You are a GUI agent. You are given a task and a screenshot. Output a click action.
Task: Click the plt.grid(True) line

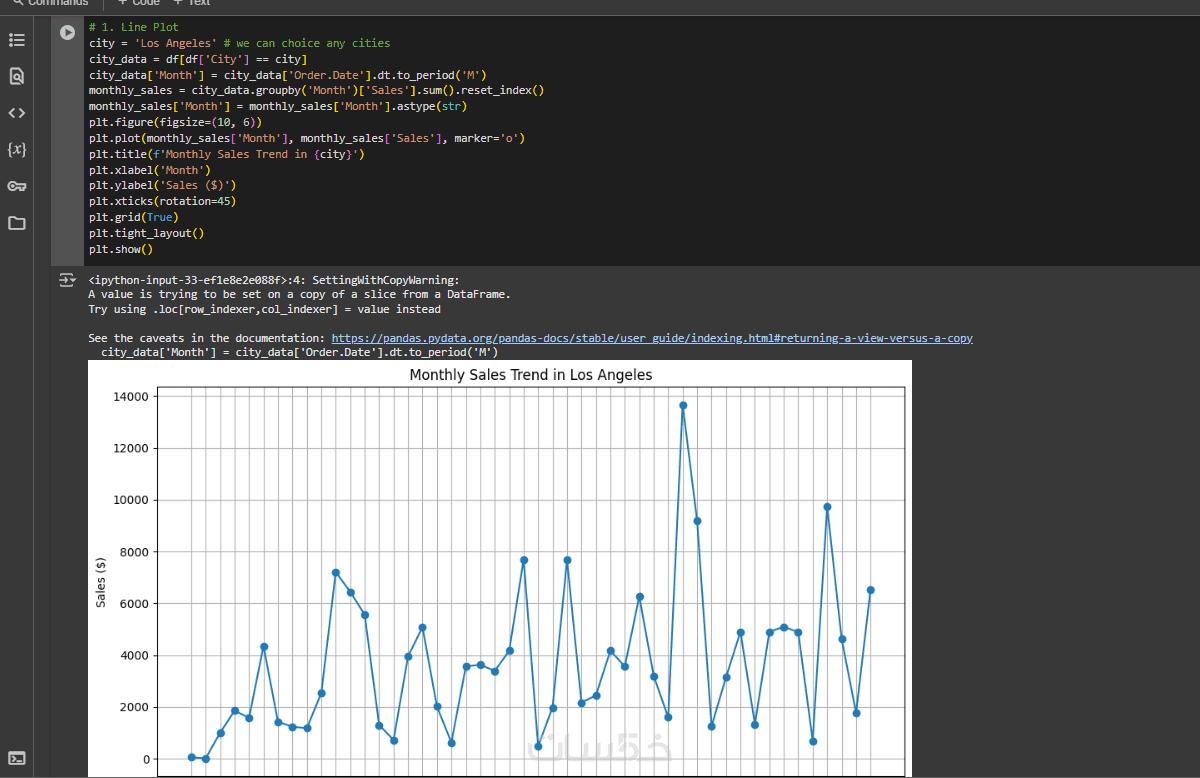(x=134, y=217)
